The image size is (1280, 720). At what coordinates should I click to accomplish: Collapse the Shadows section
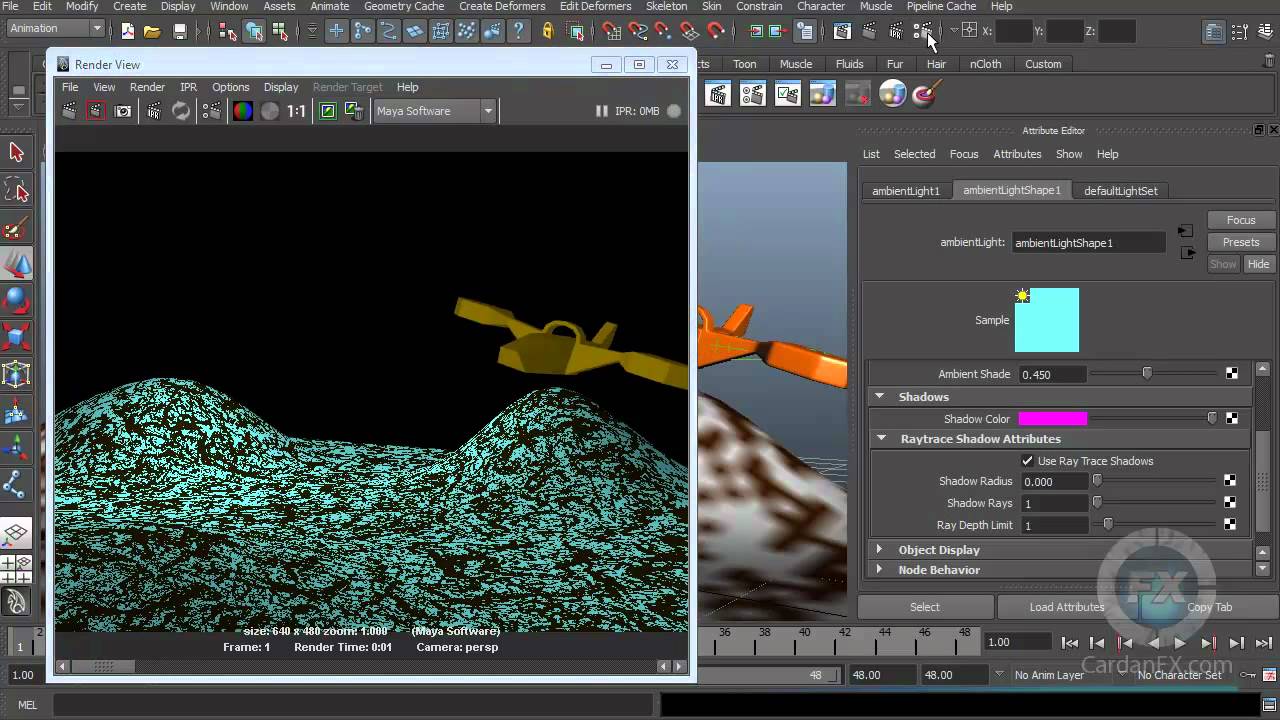[880, 397]
